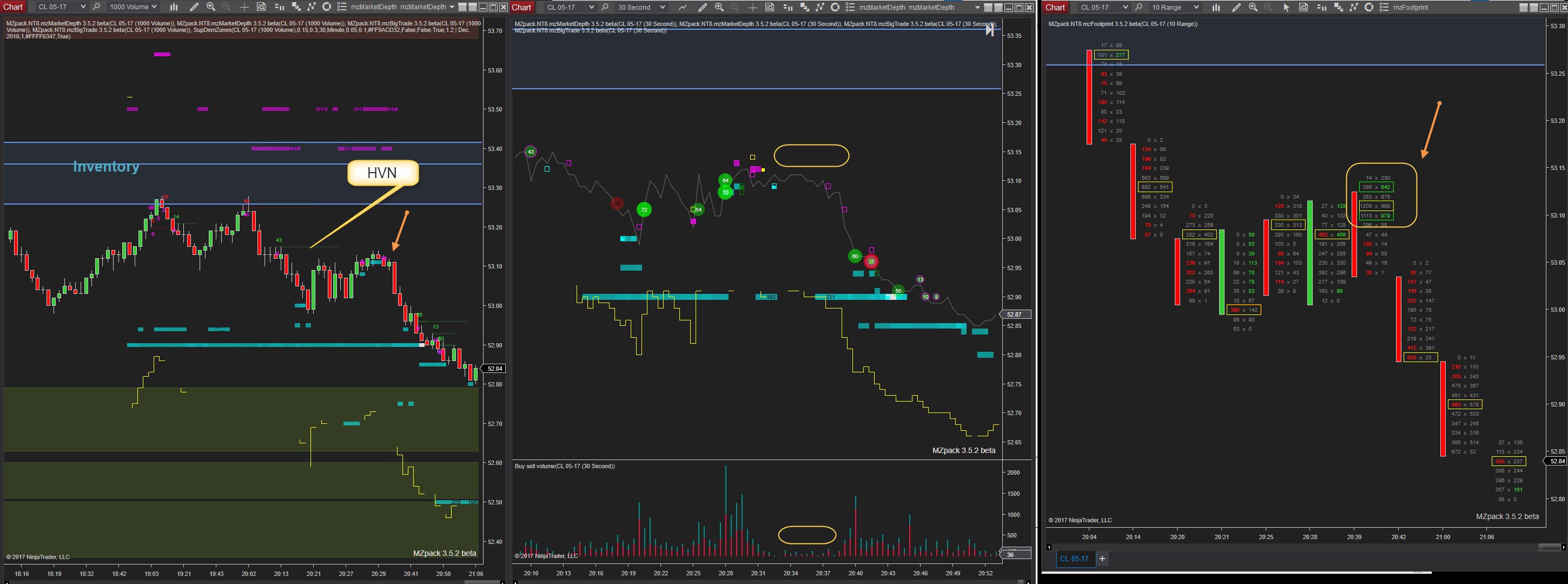Screen dimensions: 1568x584
Task: Click first link color square in 1000 Volume window
Action: click(462, 6)
